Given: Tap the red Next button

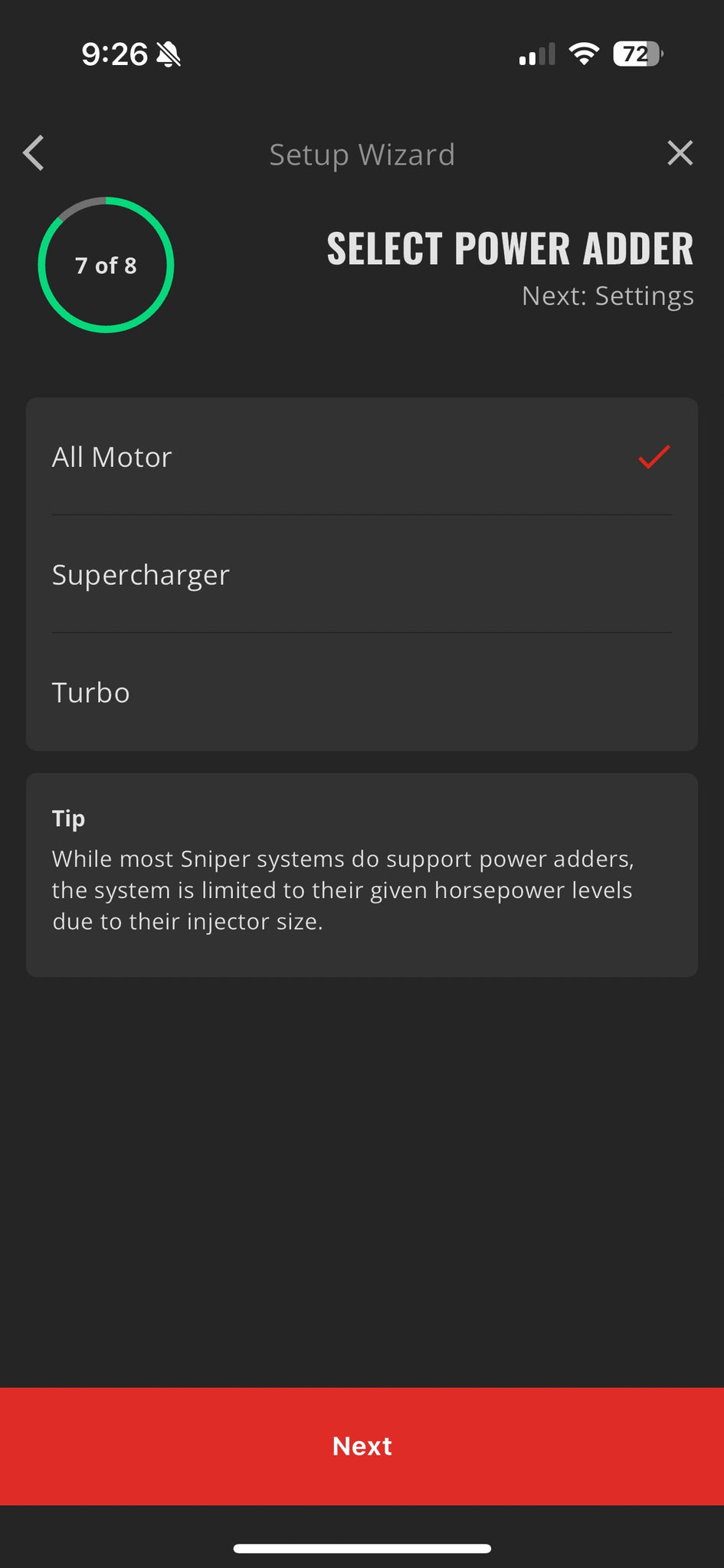Looking at the screenshot, I should [x=362, y=1446].
